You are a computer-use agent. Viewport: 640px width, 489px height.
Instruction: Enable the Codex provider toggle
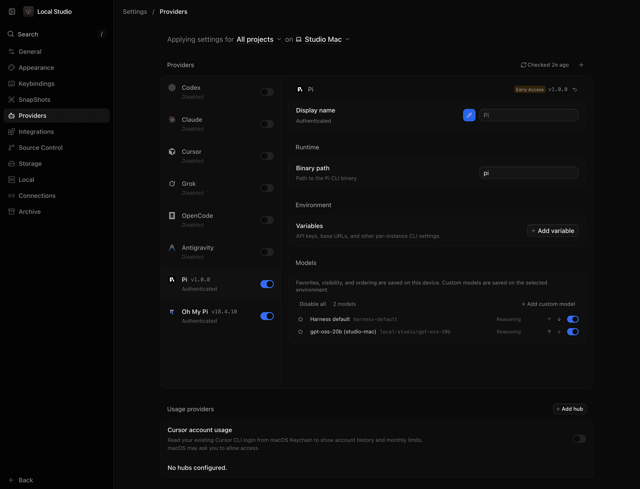tap(267, 92)
